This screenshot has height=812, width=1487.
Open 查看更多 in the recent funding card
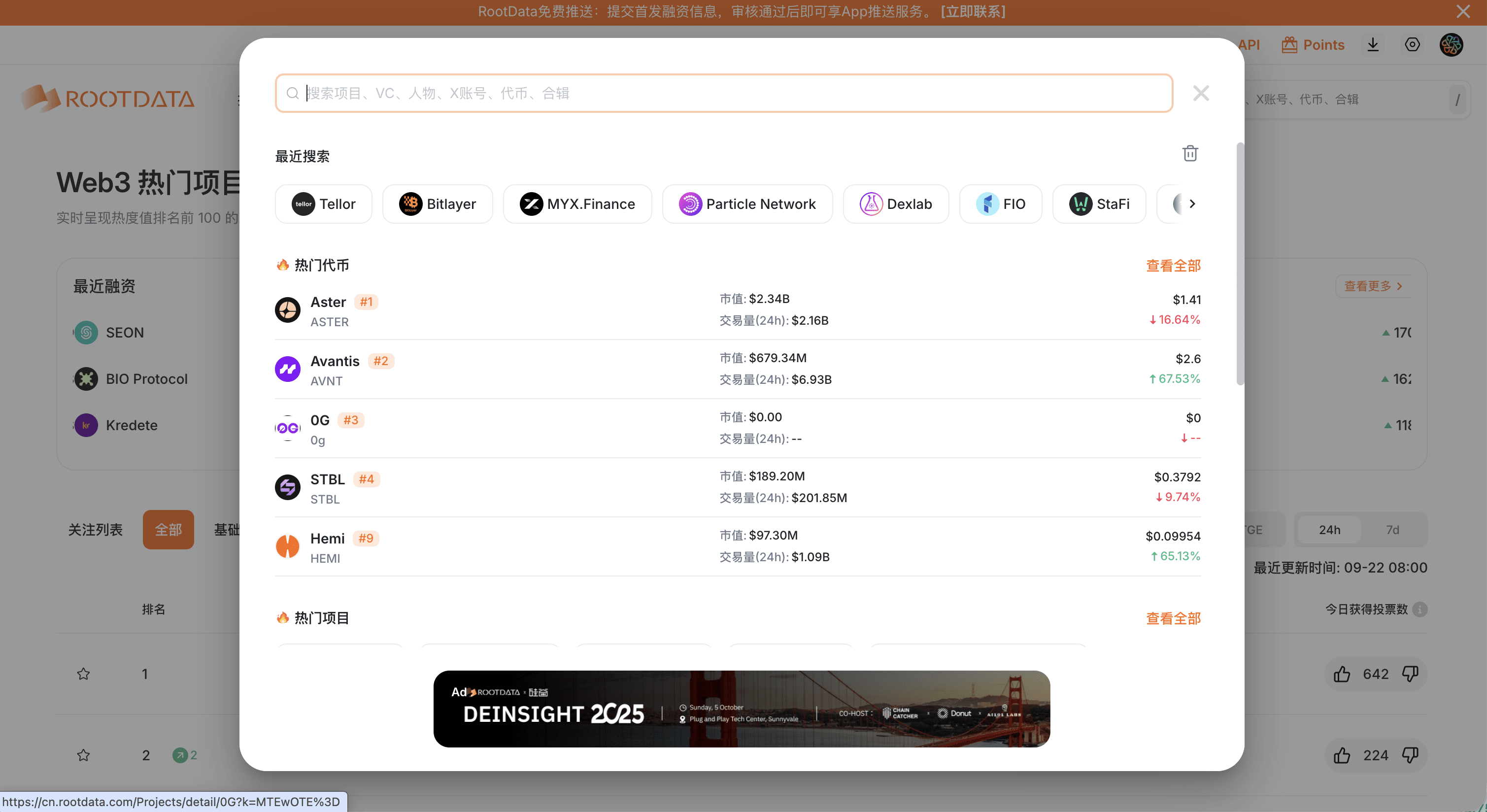(1372, 286)
